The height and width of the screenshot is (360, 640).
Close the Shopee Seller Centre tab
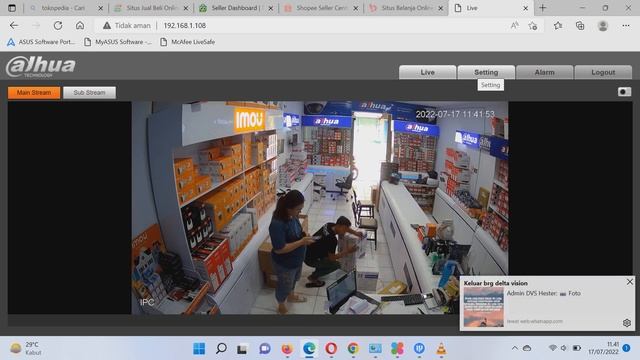click(356, 8)
